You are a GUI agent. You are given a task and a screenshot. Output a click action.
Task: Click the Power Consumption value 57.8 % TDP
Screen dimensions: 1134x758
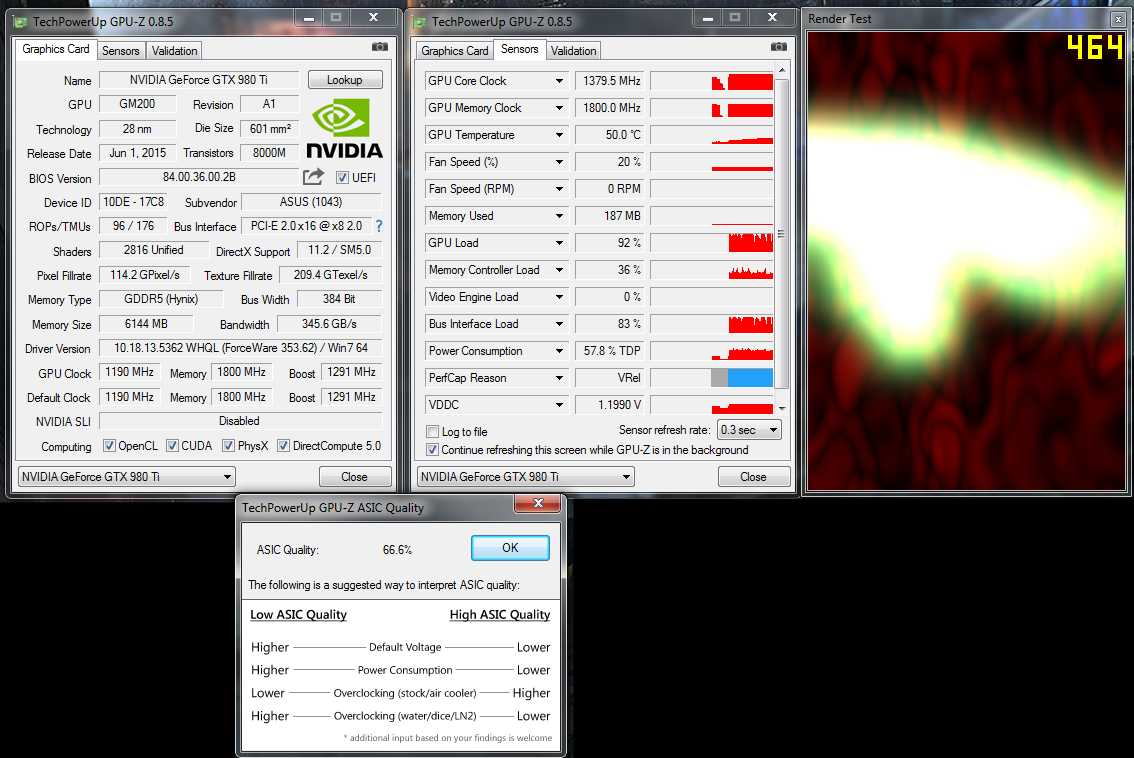click(610, 351)
